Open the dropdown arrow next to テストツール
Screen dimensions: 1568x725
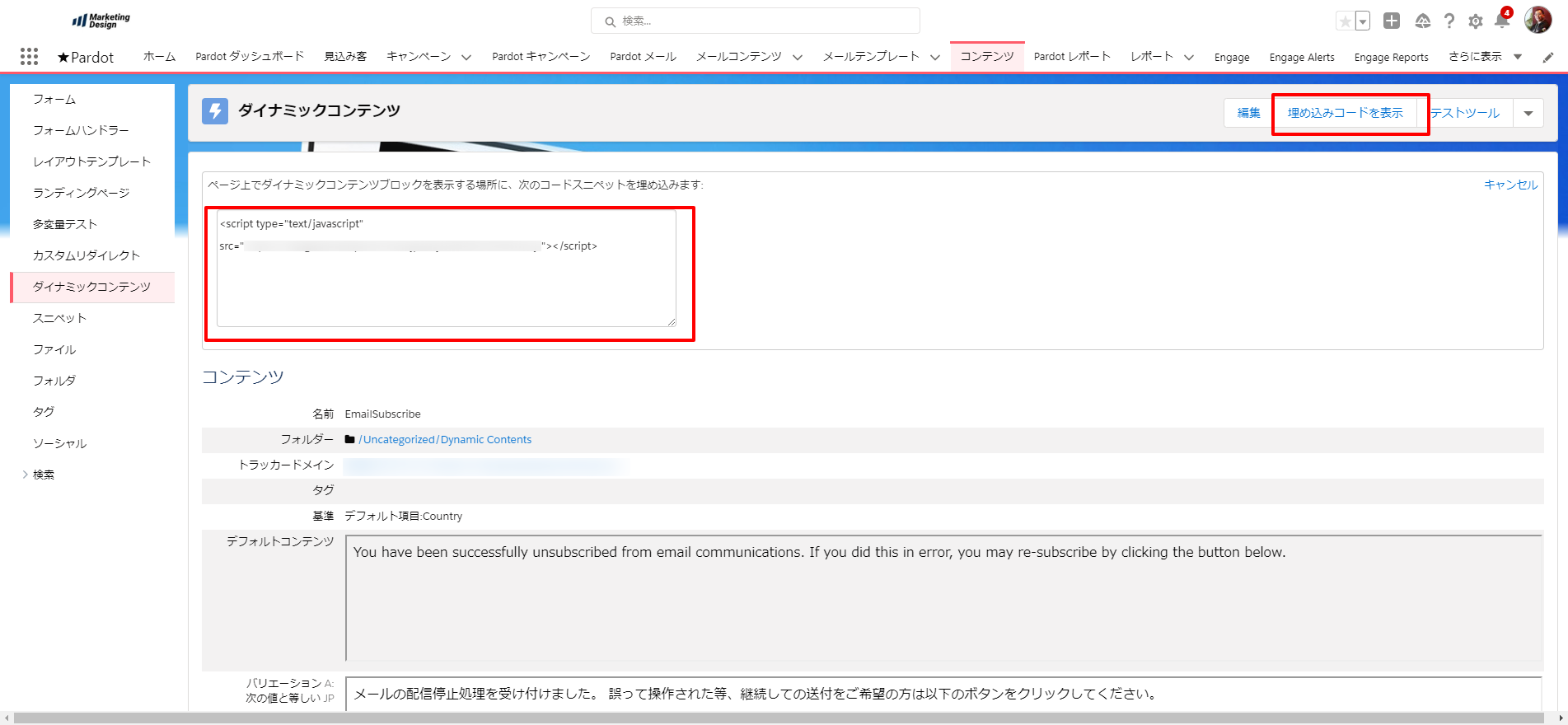click(x=1528, y=113)
